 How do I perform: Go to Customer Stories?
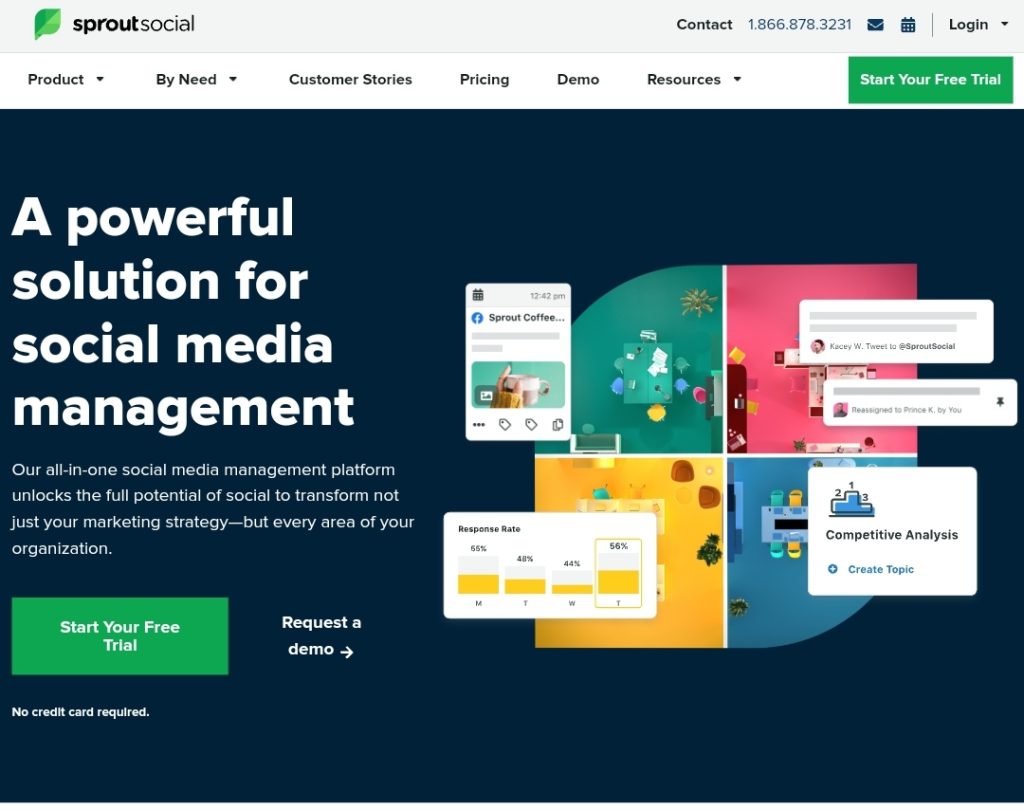pos(350,79)
